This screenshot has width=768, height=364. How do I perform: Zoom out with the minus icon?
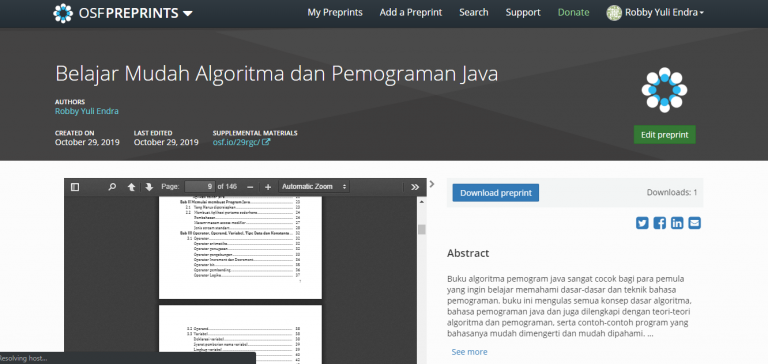(250, 187)
